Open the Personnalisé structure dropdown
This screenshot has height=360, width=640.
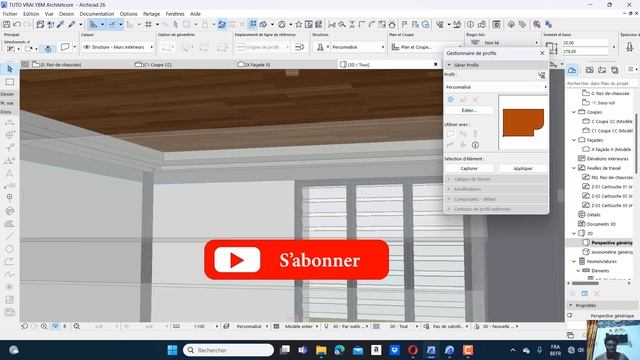(x=357, y=47)
